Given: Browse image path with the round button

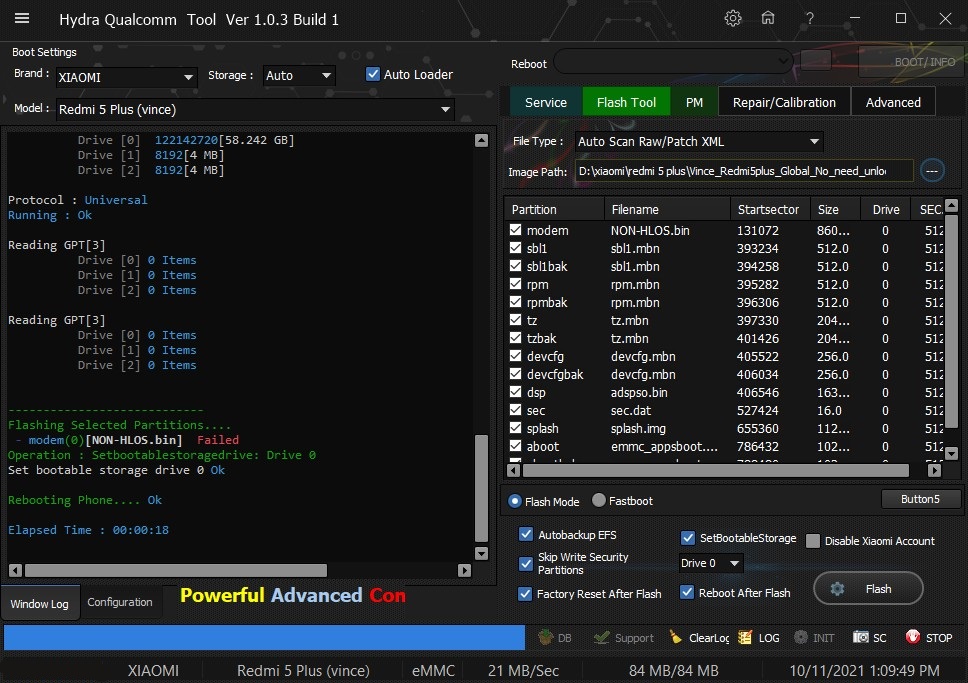Looking at the screenshot, I should [x=932, y=170].
